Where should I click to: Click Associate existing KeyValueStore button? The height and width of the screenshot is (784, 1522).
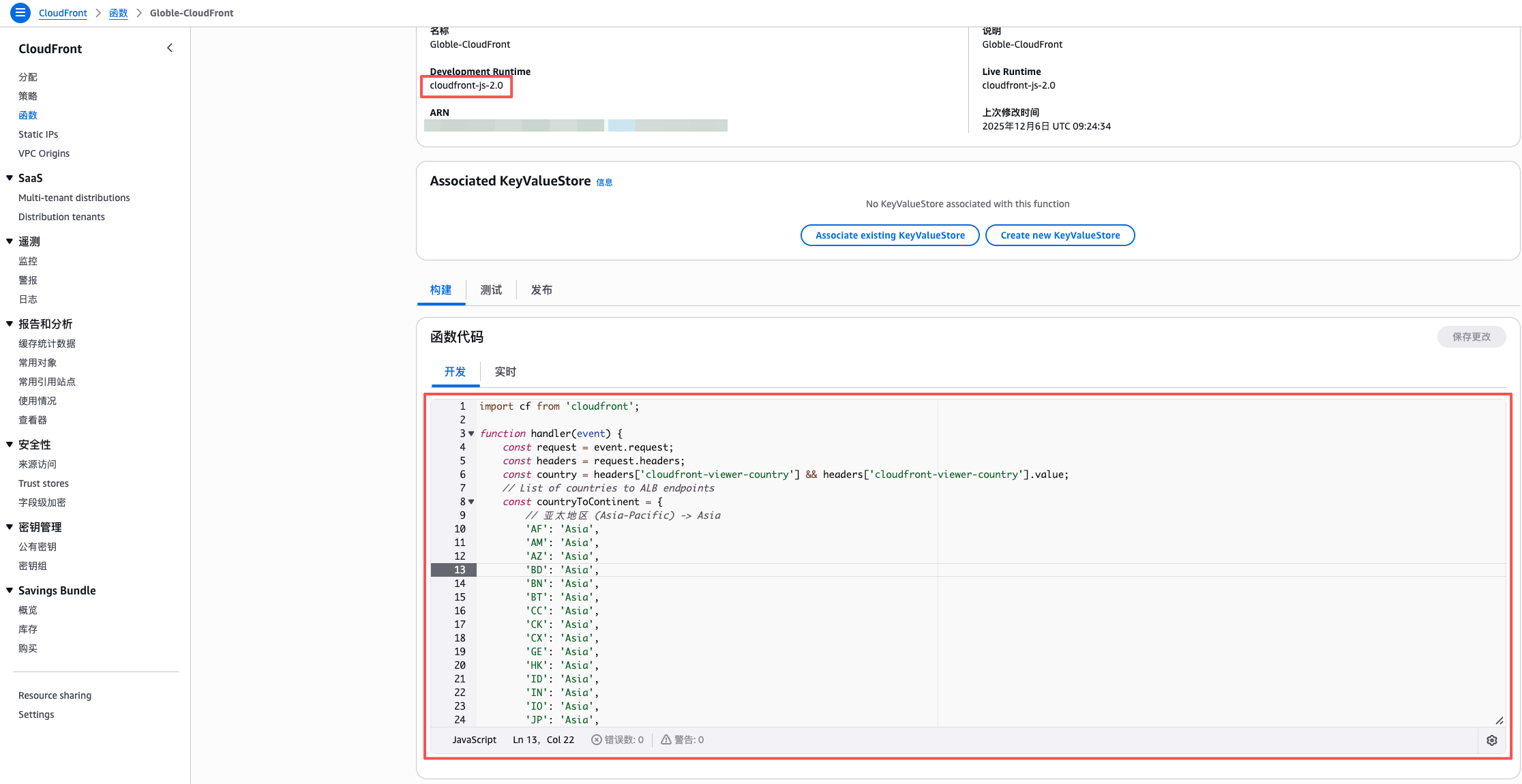[x=890, y=235]
